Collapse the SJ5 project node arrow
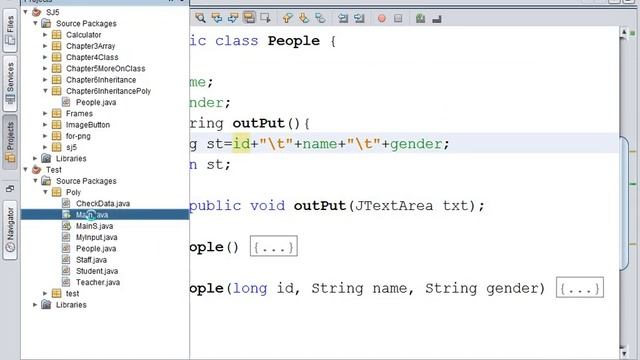The width and height of the screenshot is (640, 360). click(x=26, y=12)
